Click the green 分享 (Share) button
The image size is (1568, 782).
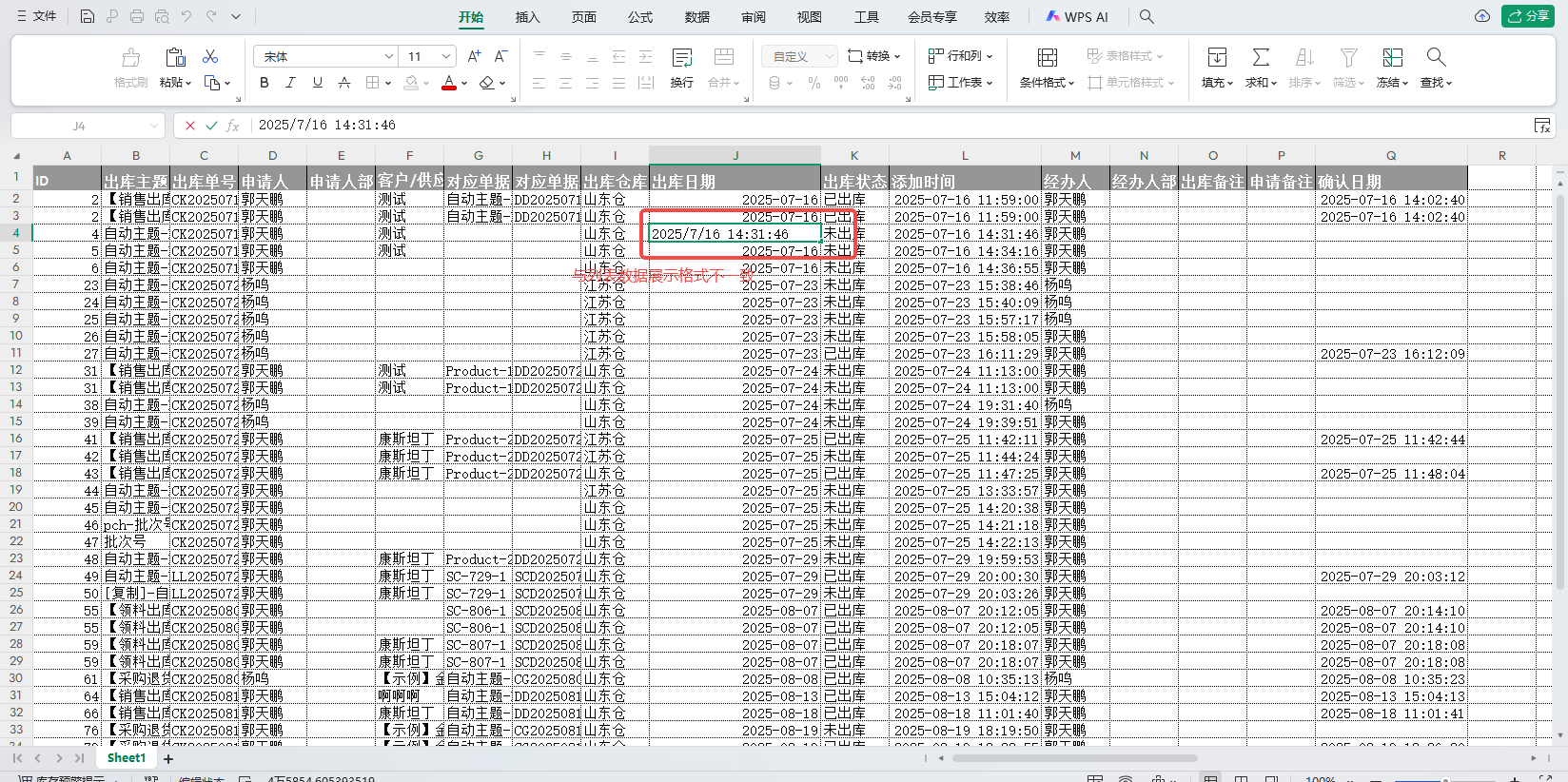pos(1526,16)
